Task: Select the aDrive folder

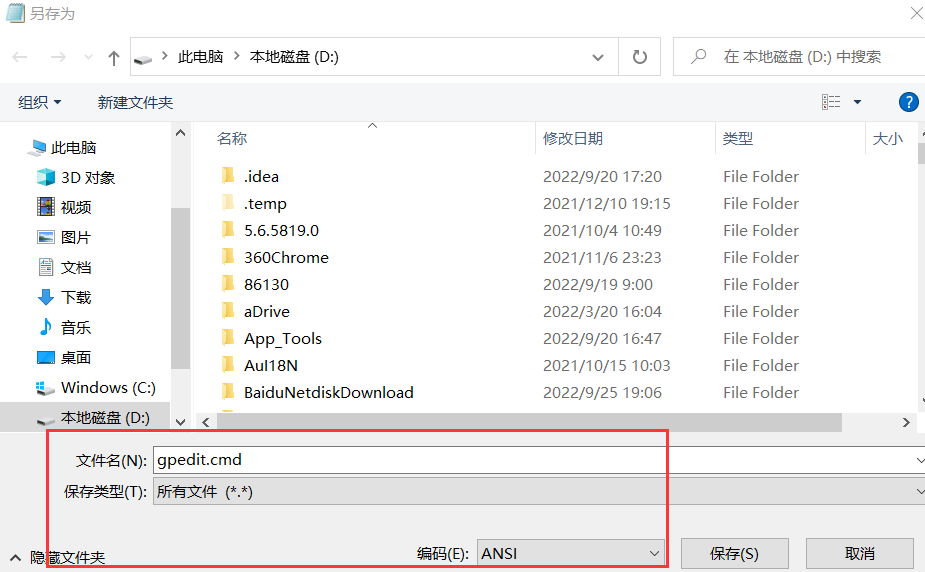Action: point(267,312)
